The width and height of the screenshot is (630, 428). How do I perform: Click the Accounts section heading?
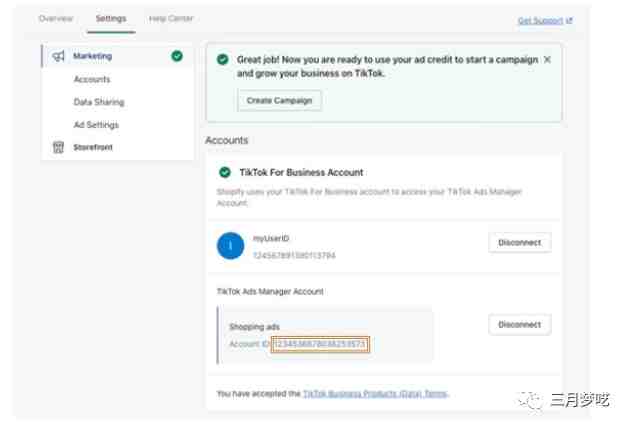(x=227, y=140)
